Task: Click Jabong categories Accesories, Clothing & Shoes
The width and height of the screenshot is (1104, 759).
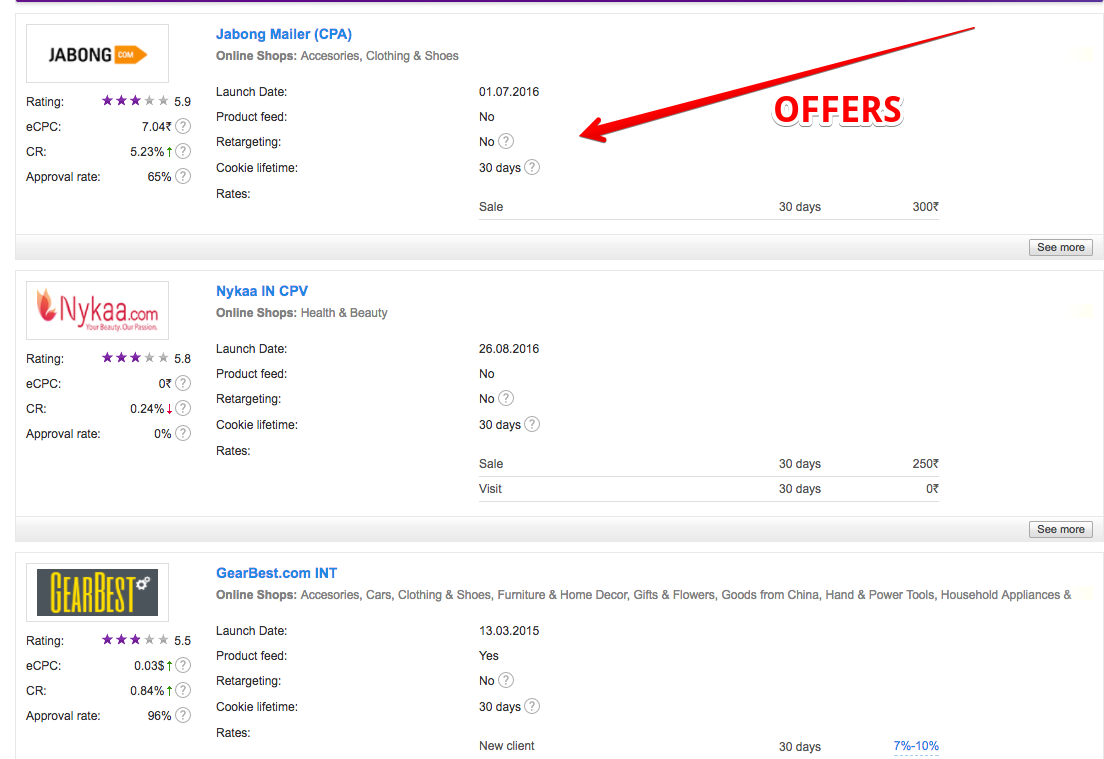Action: point(380,56)
